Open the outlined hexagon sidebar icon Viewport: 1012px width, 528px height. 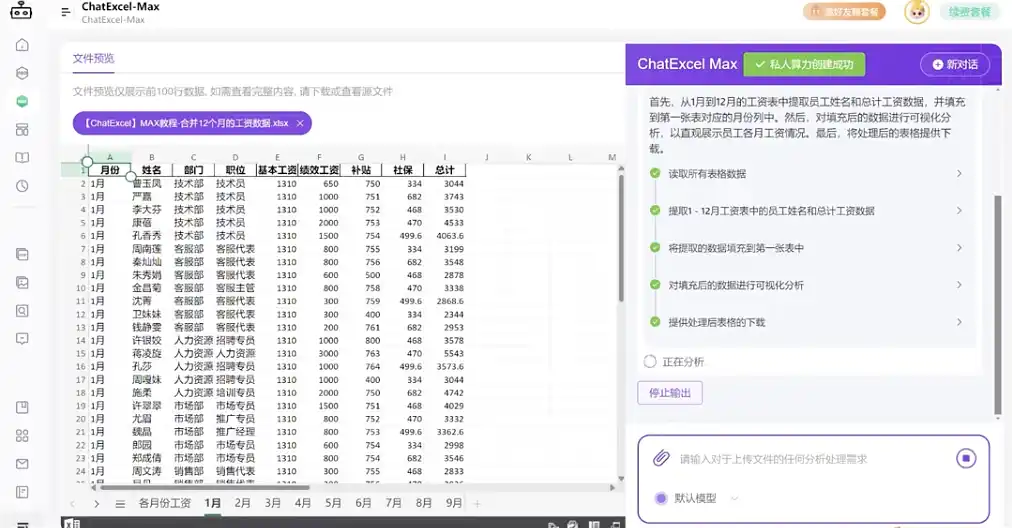(22, 73)
